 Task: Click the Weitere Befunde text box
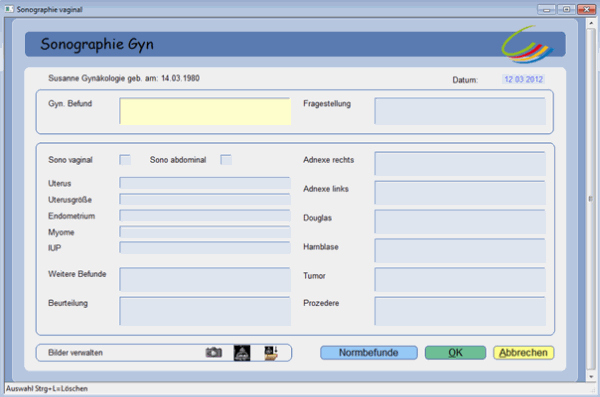click(x=205, y=280)
